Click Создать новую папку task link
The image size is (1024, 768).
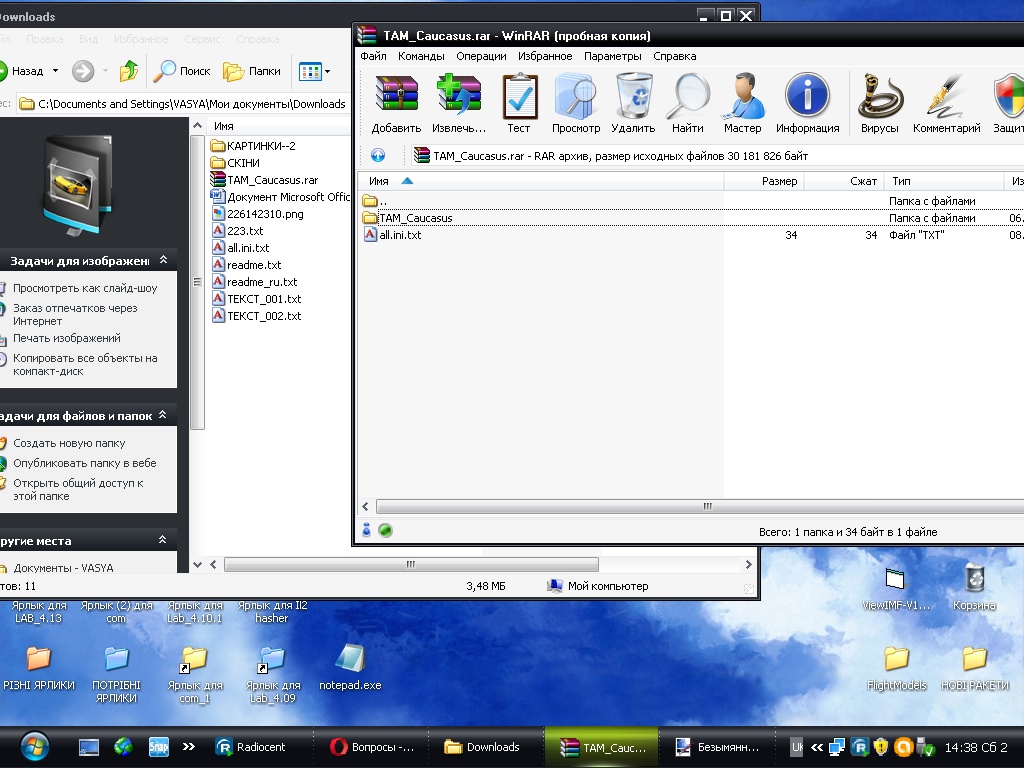pyautogui.click(x=69, y=443)
